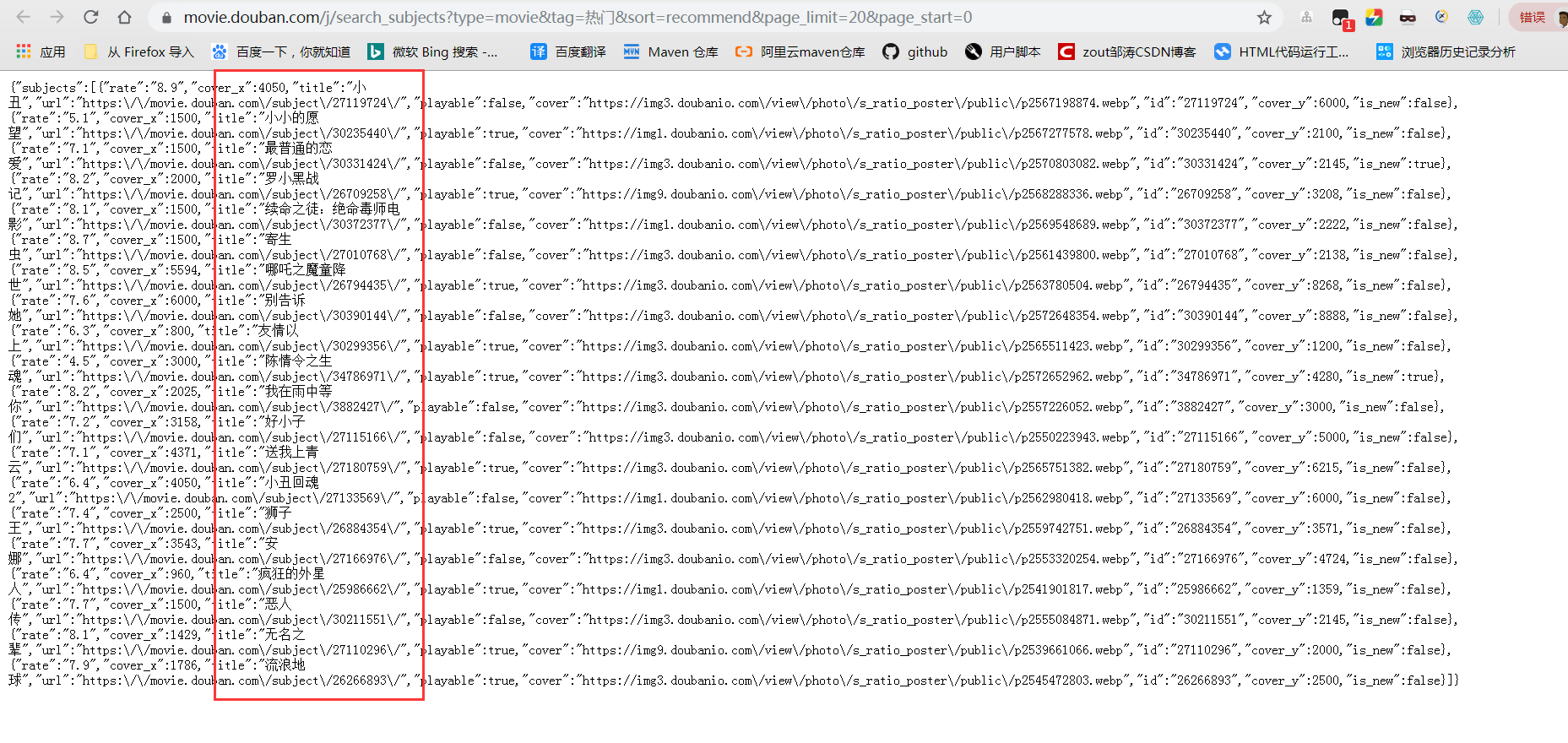Click the title text 续命之徒：绝命毒师电
The height and width of the screenshot is (743, 1568).
tap(333, 209)
